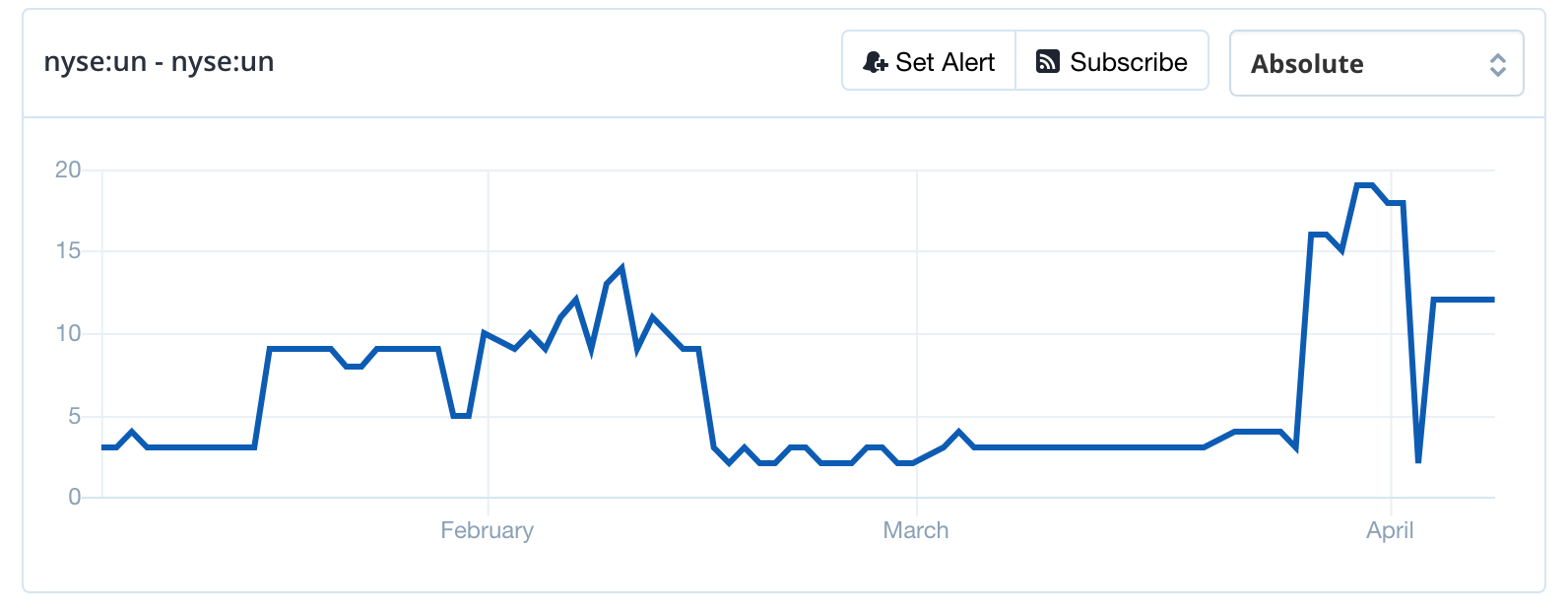Click the peak data point near April
The width and height of the screenshot is (1568, 613).
pyautogui.click(x=1363, y=183)
